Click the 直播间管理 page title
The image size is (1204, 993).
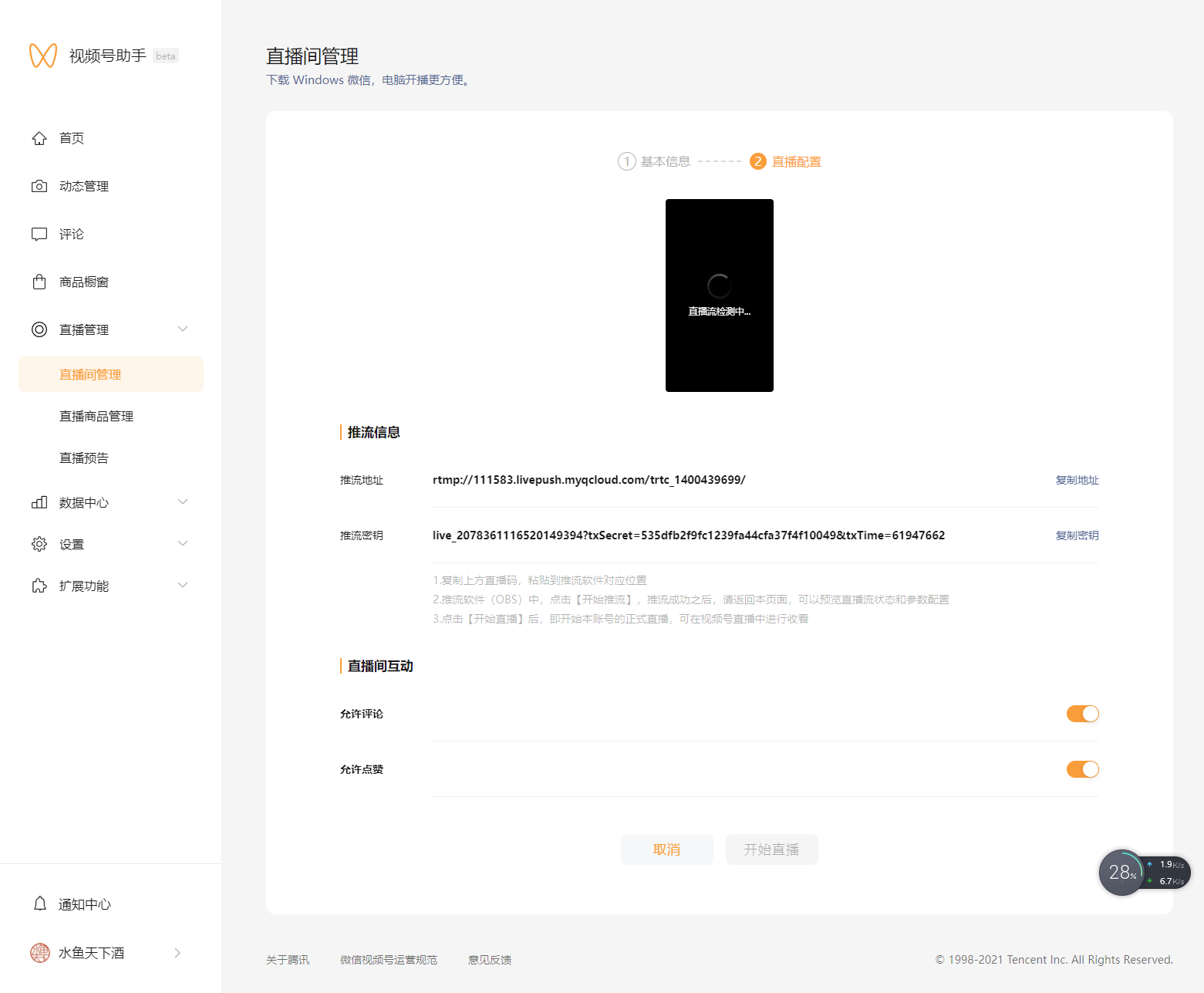[x=312, y=56]
